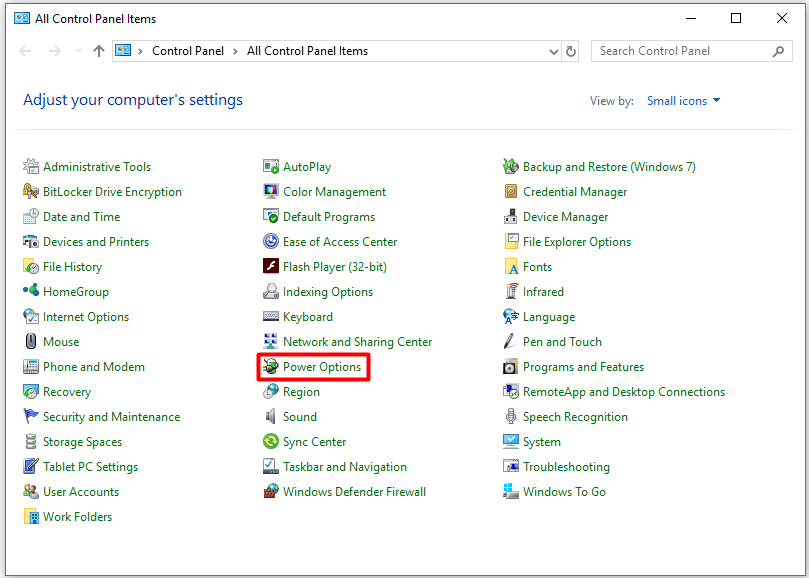Open File Explorer Options link

click(577, 242)
